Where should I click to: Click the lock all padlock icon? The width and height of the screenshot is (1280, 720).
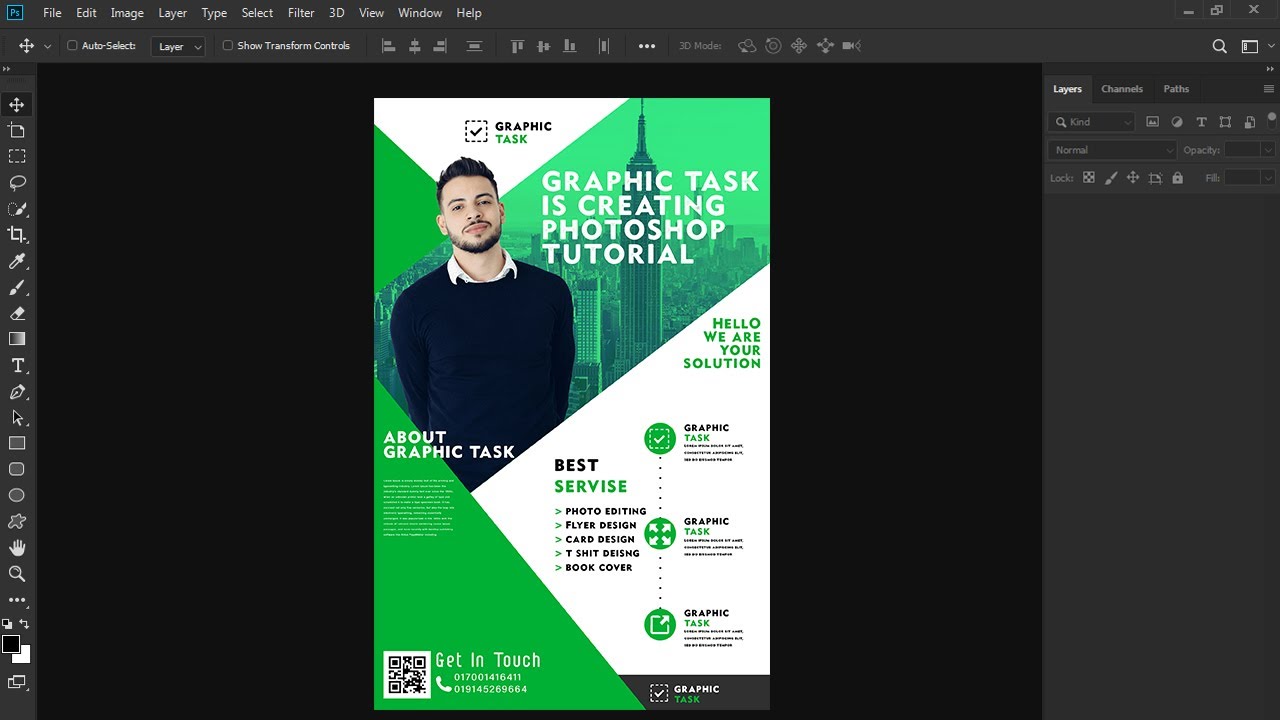point(1177,178)
